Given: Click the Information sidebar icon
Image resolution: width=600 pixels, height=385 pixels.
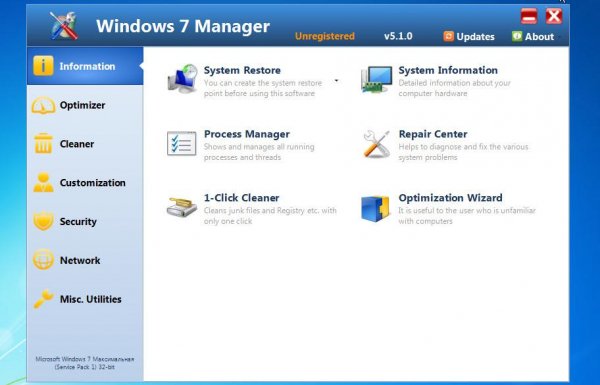Looking at the screenshot, I should pos(43,66).
